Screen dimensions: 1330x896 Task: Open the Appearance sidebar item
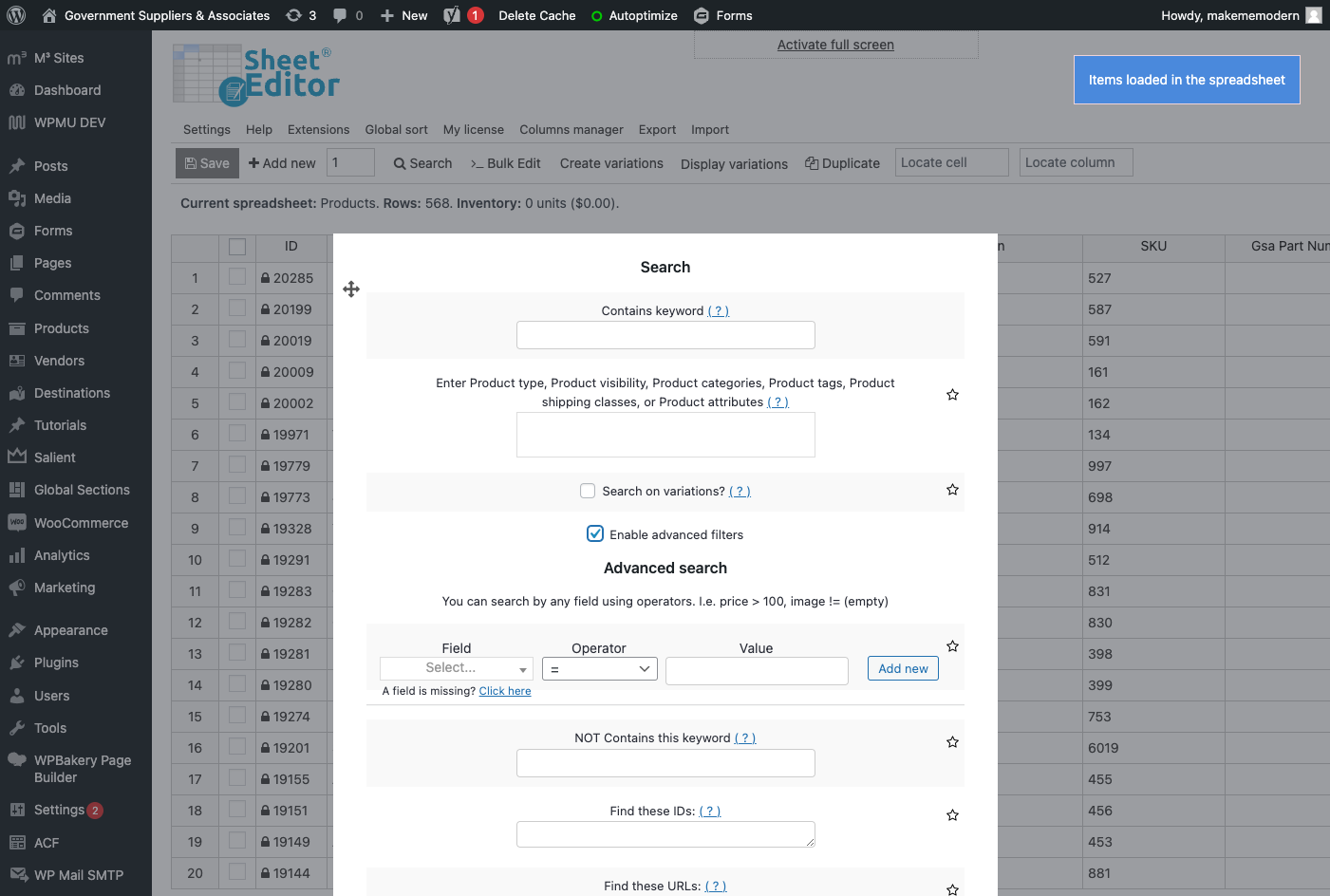[x=70, y=630]
